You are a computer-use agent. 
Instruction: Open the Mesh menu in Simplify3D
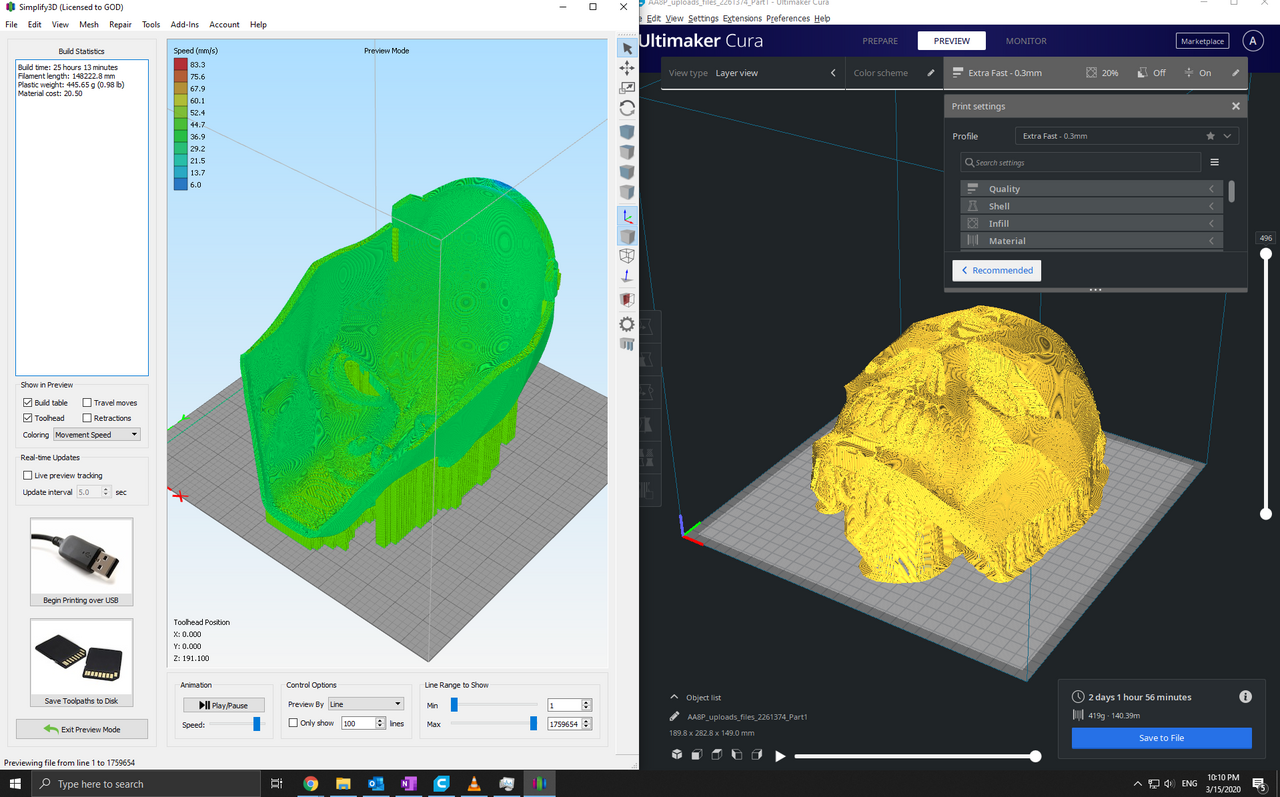[89, 24]
